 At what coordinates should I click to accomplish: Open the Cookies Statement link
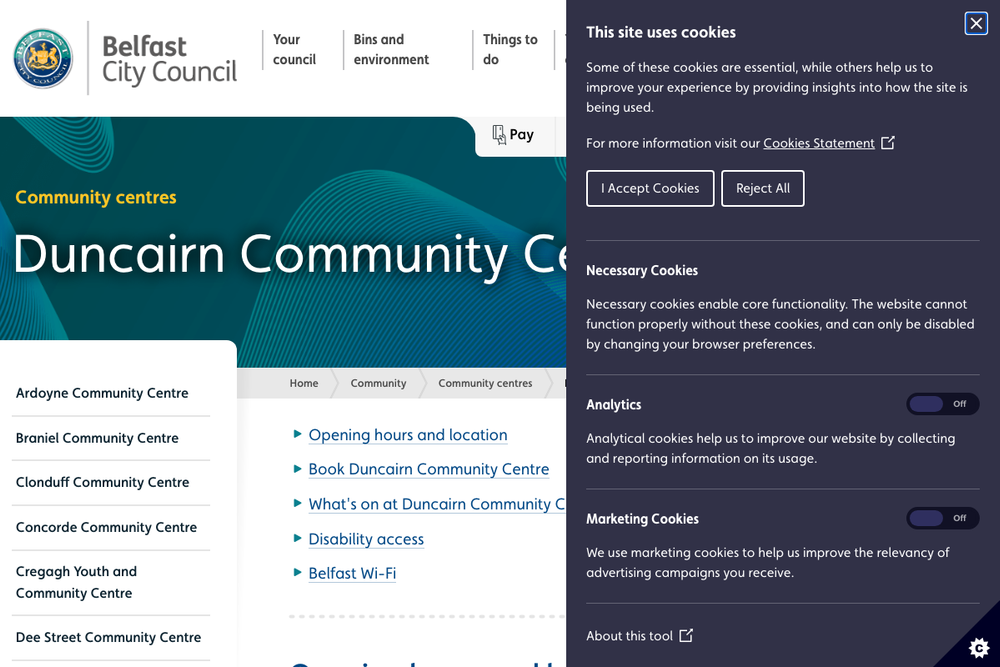[x=819, y=143]
